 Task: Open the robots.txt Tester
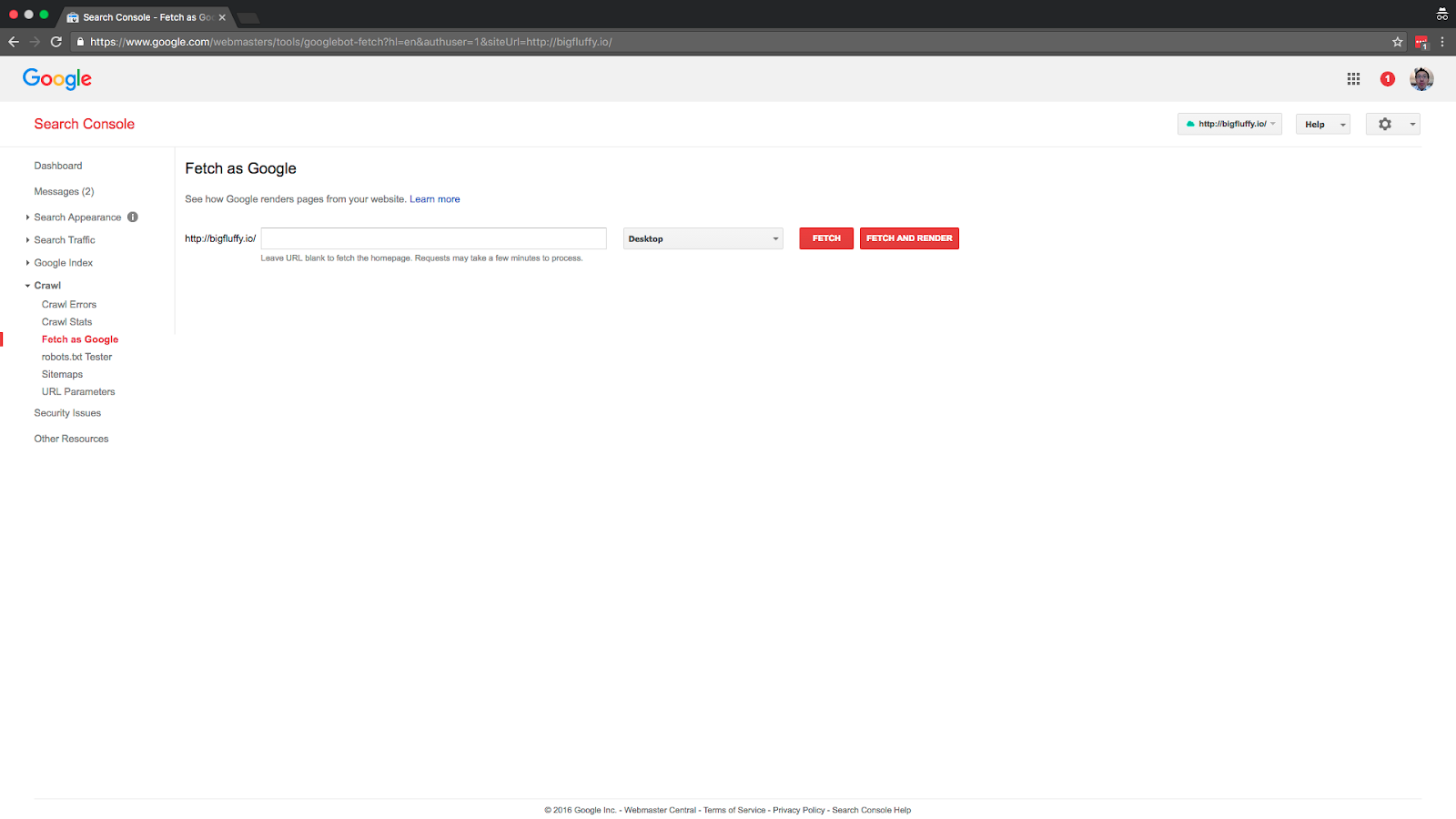(x=77, y=357)
